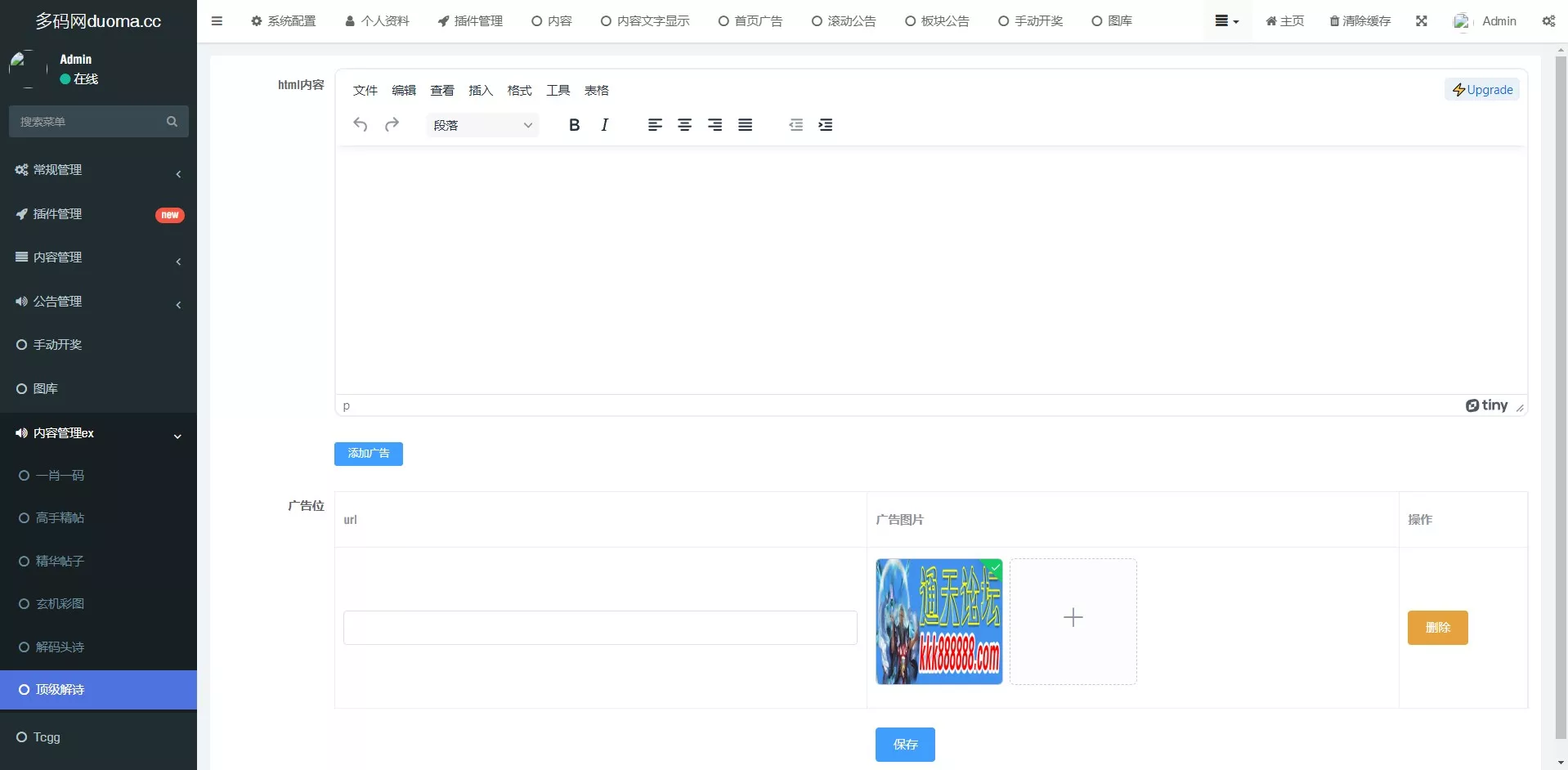Increase the text indent
The height and width of the screenshot is (770, 1568).
[826, 124]
